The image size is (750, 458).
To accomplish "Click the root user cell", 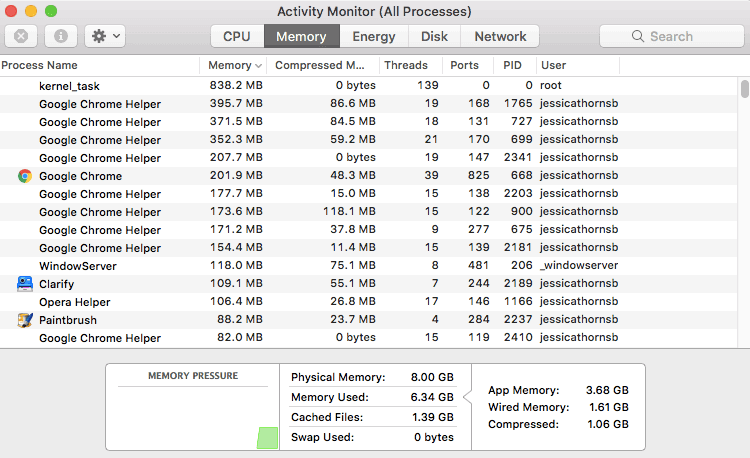I will pyautogui.click(x=551, y=86).
